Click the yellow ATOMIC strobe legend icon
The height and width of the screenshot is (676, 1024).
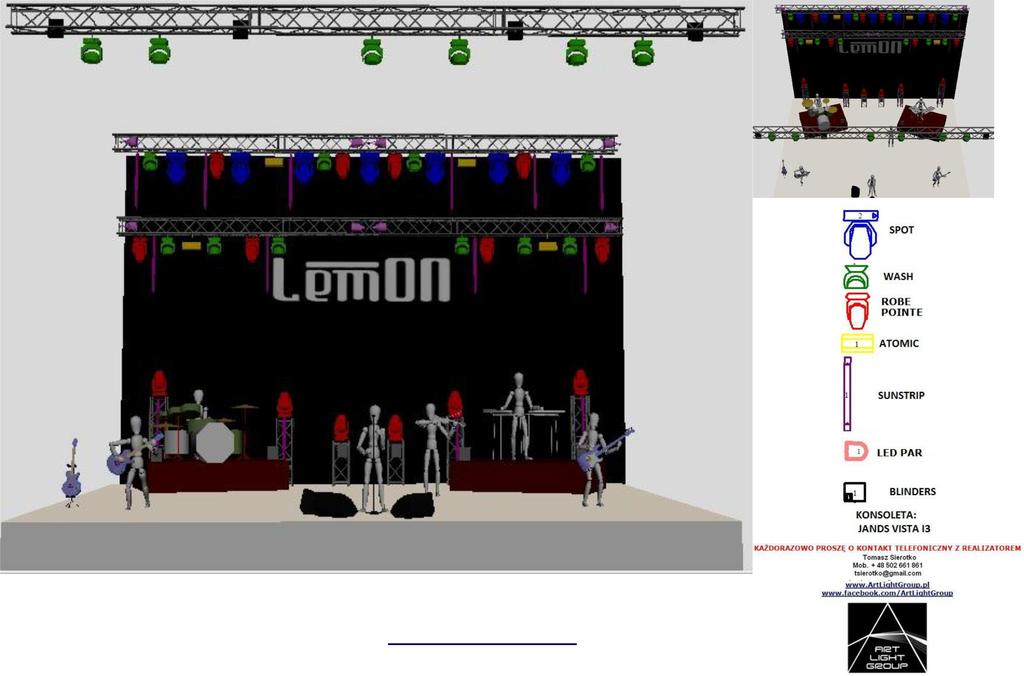[857, 344]
